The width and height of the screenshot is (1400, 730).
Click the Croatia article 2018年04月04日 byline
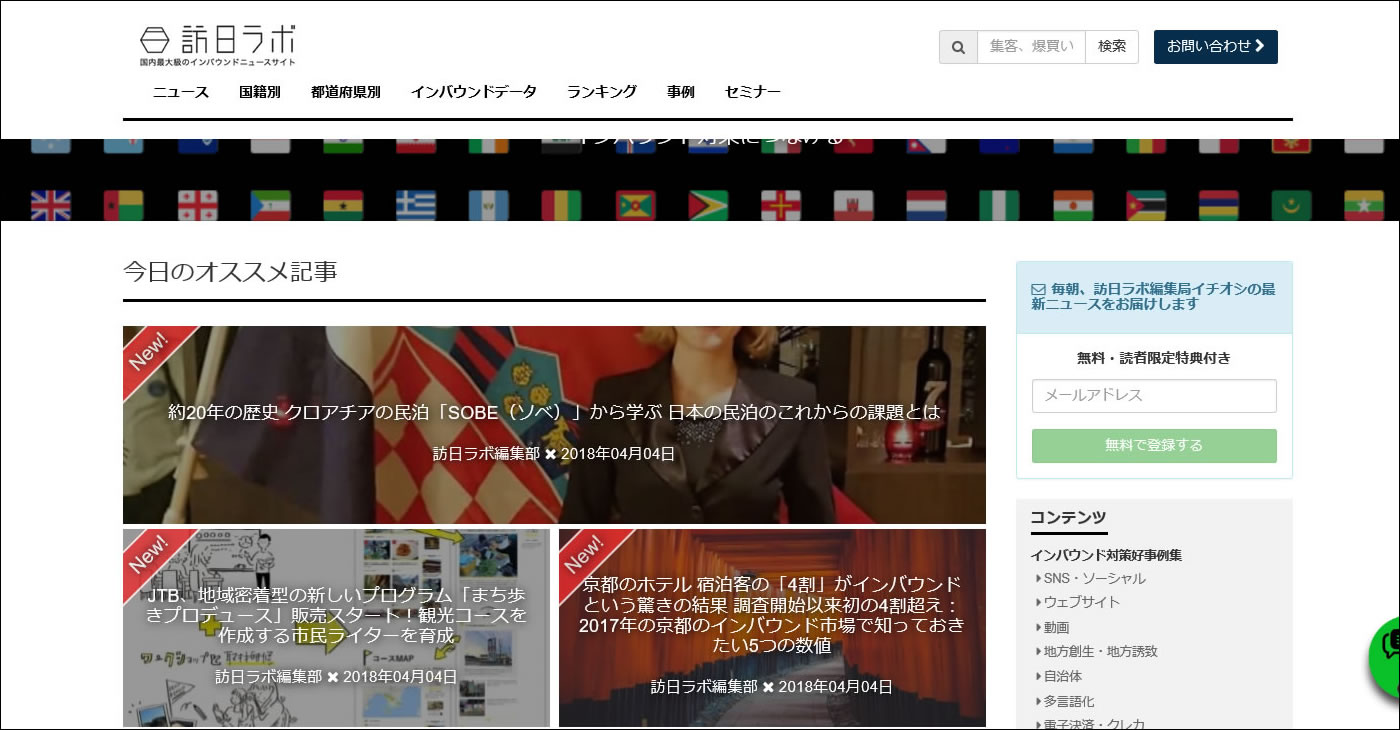click(554, 454)
